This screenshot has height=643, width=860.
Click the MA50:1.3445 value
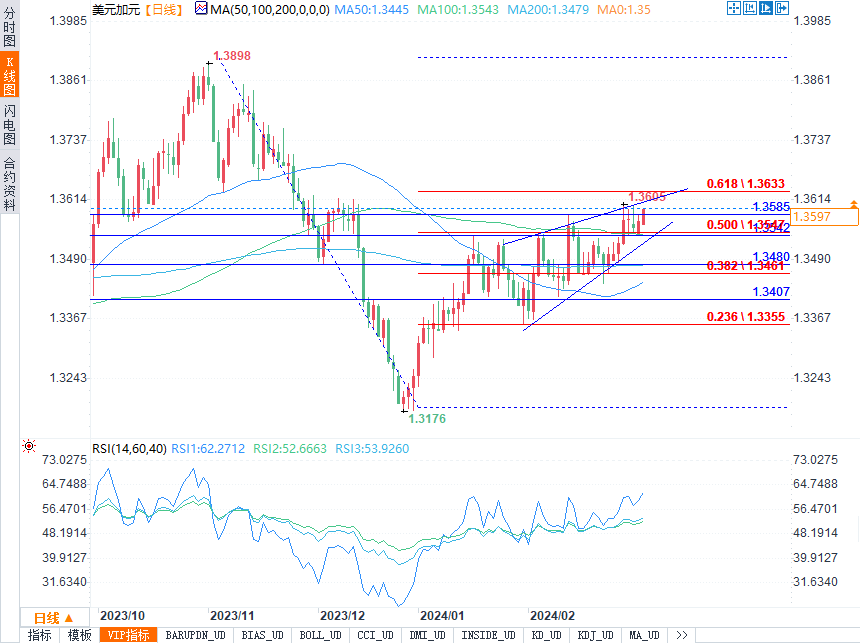click(x=371, y=9)
